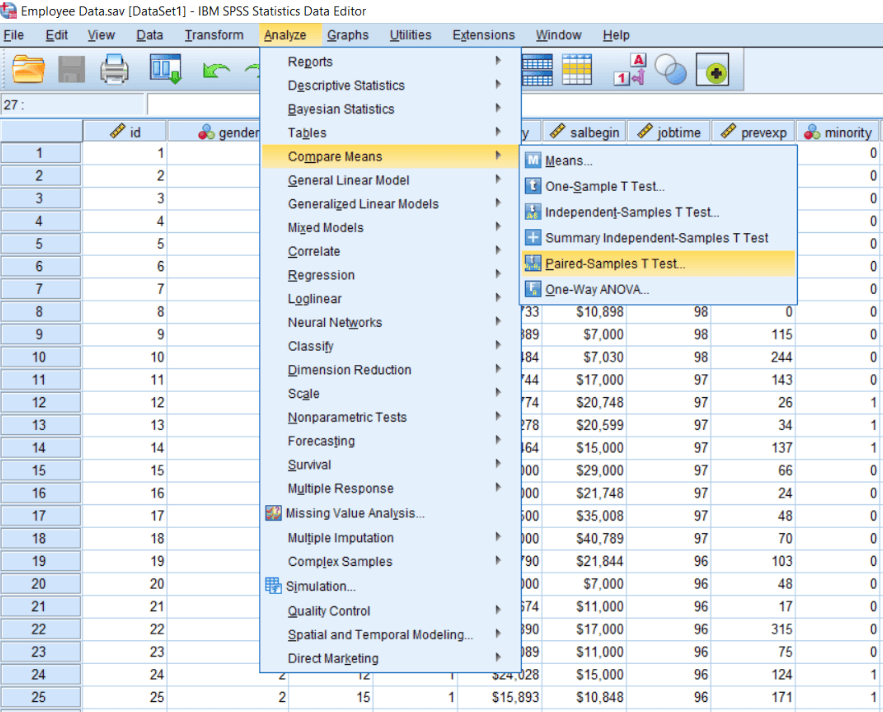Click the One-Sample T Test icon

coord(533,186)
